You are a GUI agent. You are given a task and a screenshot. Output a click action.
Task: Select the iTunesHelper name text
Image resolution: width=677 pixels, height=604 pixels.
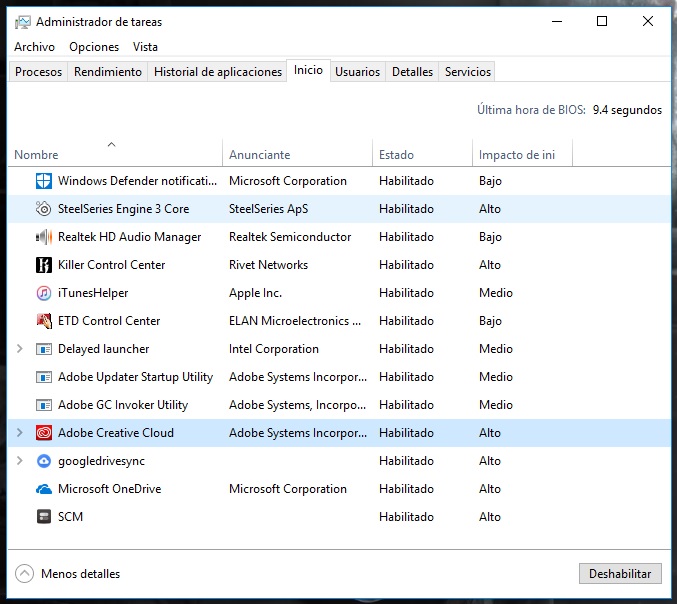coord(93,293)
